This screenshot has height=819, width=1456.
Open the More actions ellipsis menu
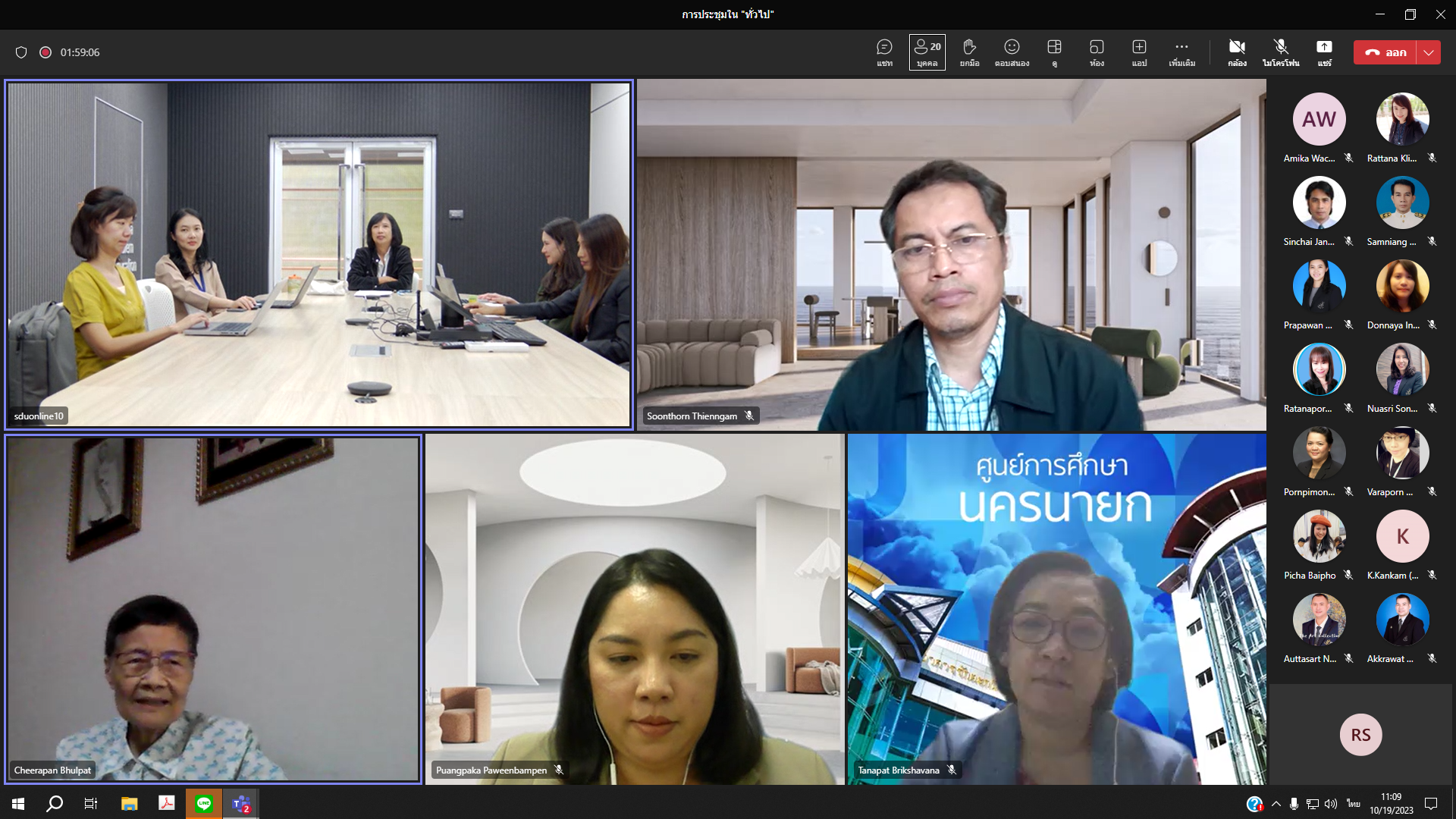pos(1181,52)
